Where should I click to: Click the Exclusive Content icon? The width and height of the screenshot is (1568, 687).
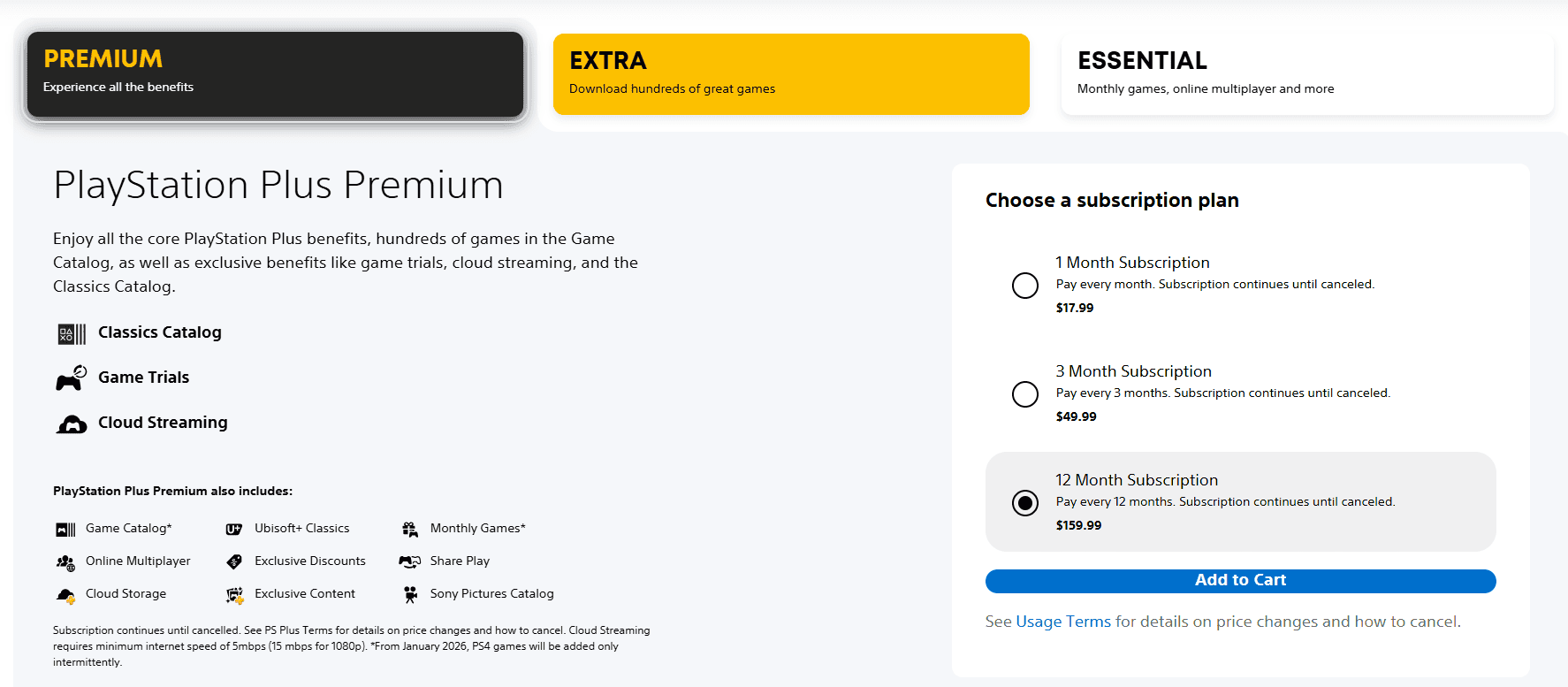(234, 595)
